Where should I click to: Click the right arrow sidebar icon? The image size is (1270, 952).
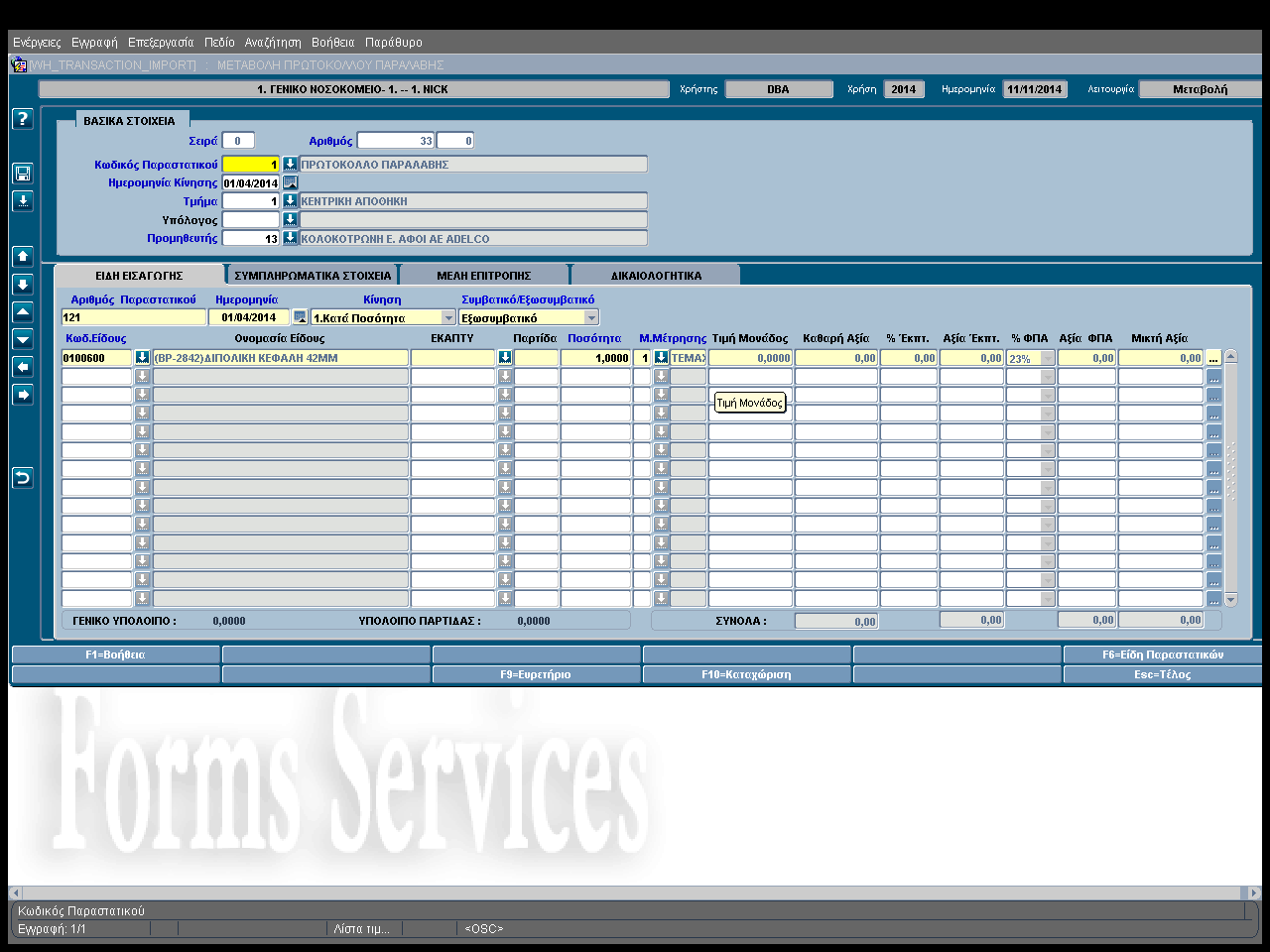pyautogui.click(x=22, y=395)
